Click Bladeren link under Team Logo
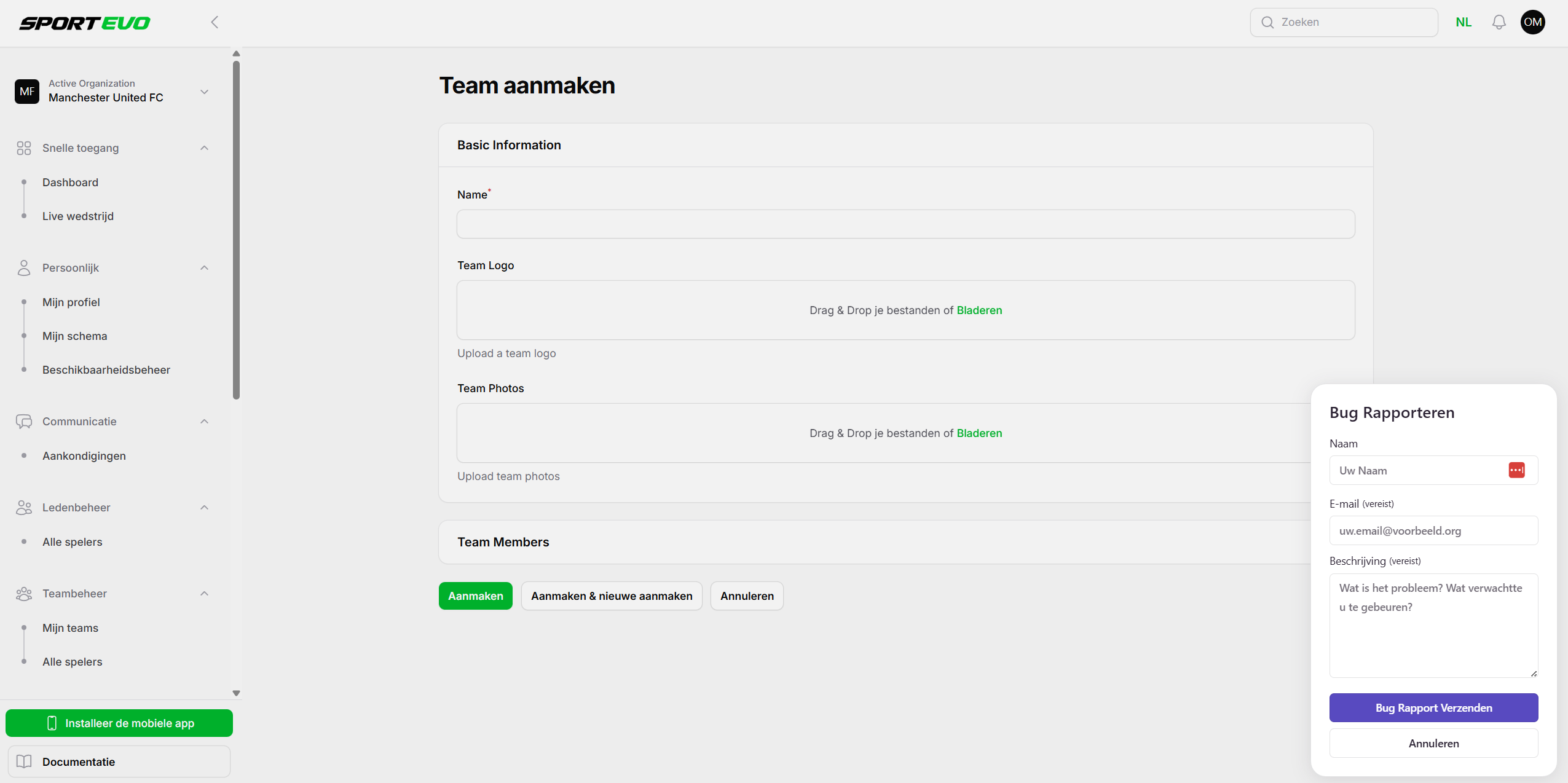Viewport: 1568px width, 783px height. [979, 310]
